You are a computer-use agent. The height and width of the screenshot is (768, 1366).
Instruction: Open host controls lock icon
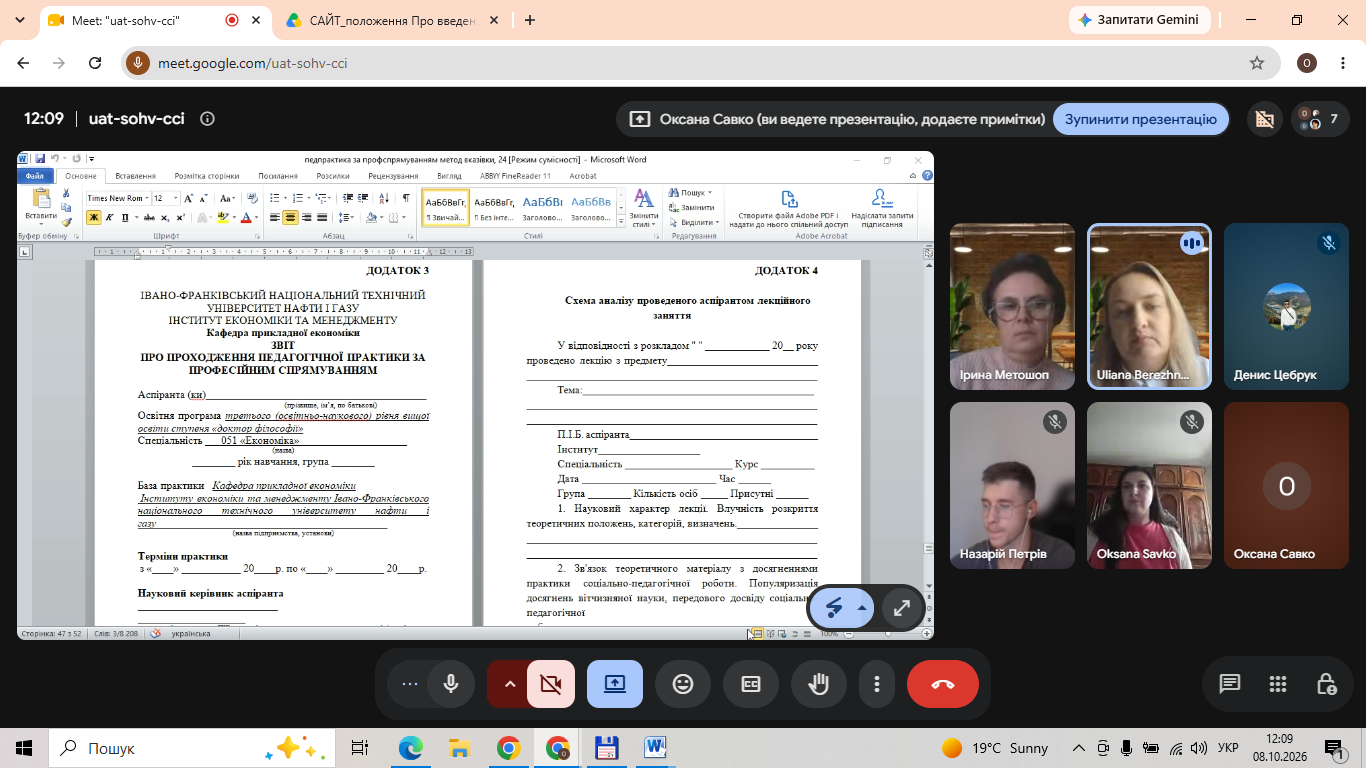pos(1326,684)
